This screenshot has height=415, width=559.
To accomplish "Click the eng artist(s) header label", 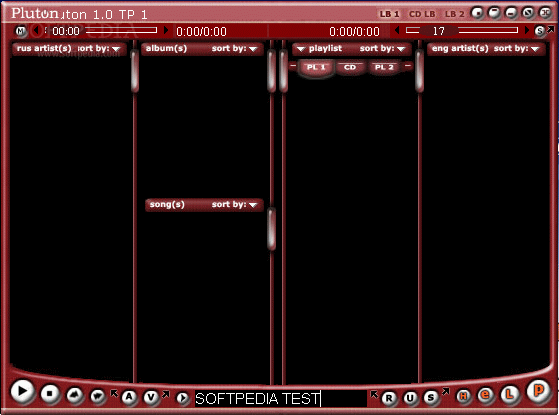I will coord(460,48).
